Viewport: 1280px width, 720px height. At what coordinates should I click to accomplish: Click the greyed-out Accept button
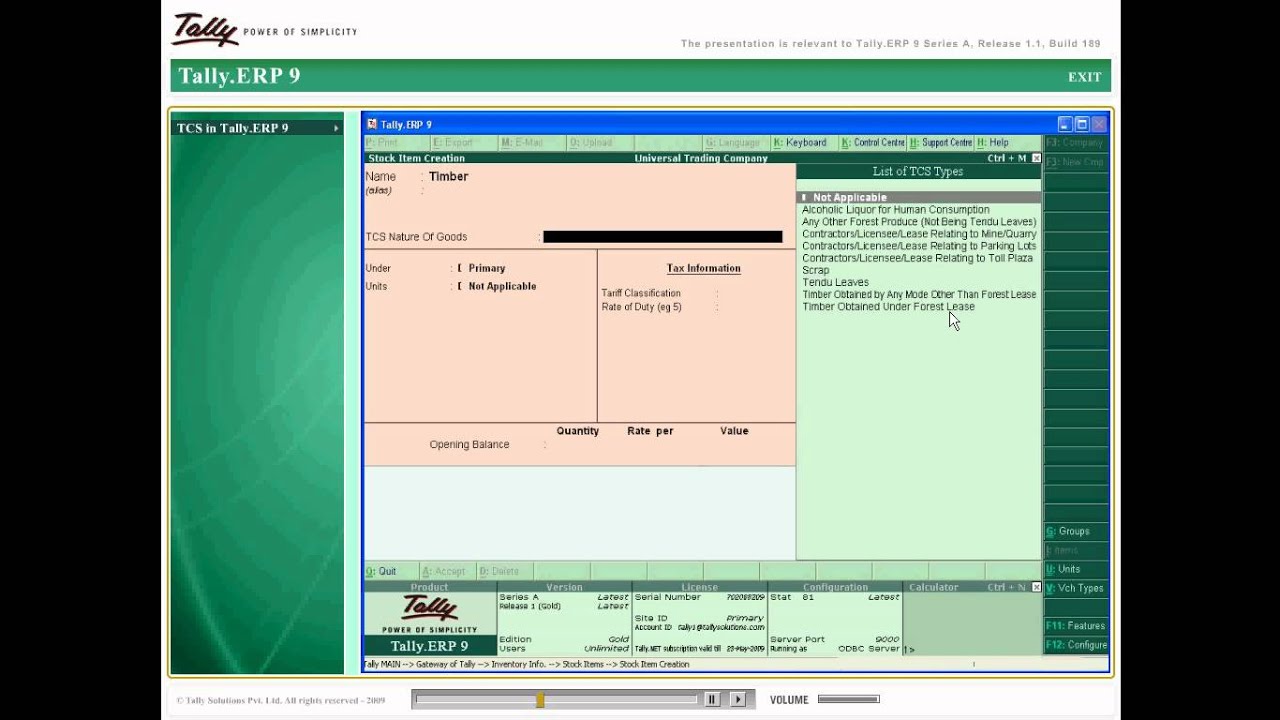(x=443, y=571)
